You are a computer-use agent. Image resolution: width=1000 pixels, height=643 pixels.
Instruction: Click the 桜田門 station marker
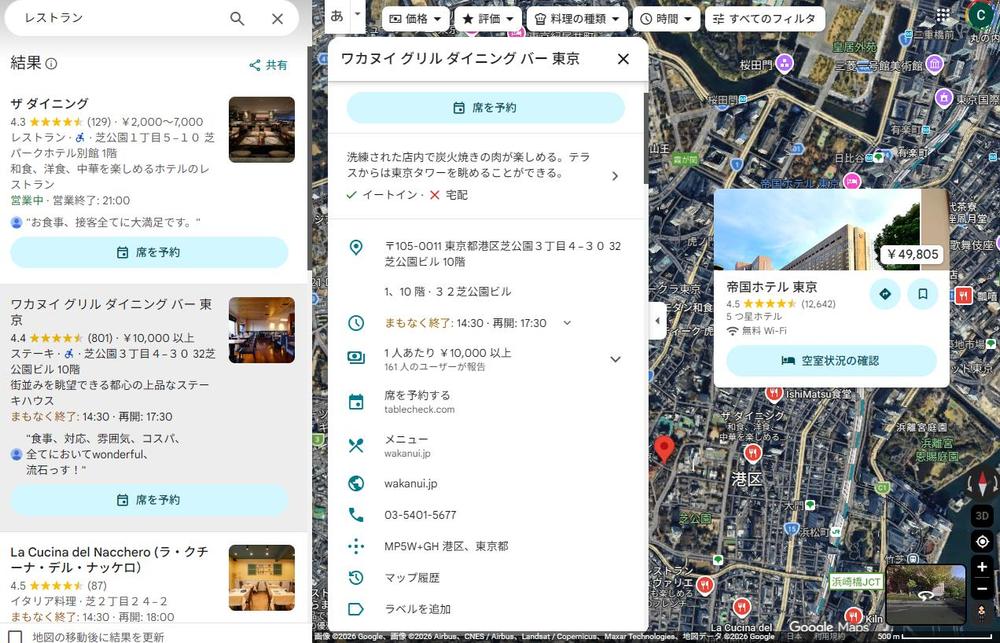785,64
